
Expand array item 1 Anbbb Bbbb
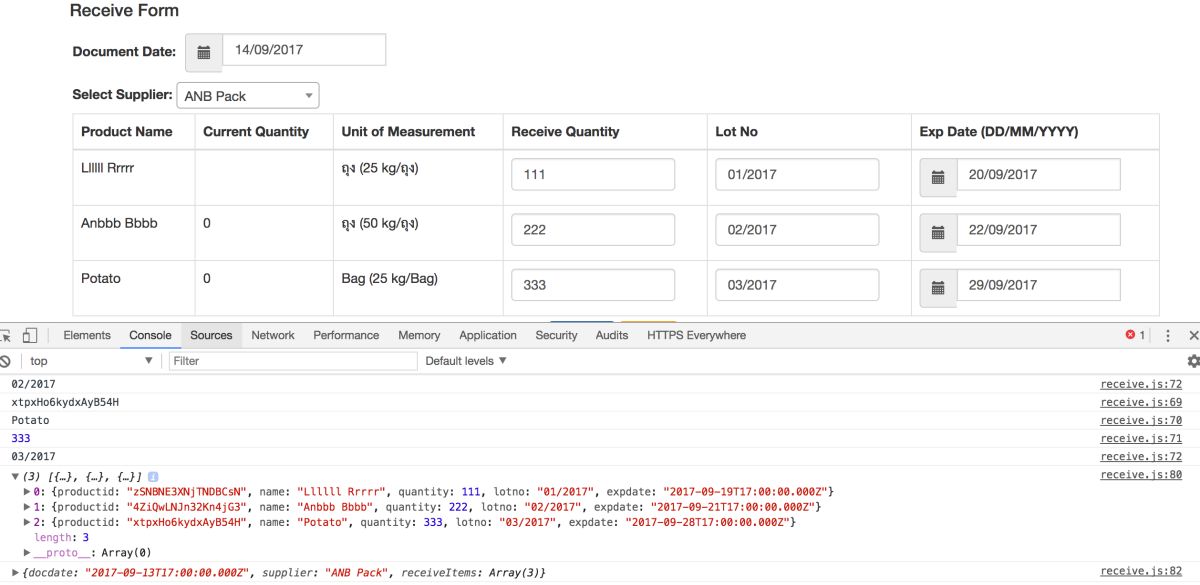click(x=27, y=507)
